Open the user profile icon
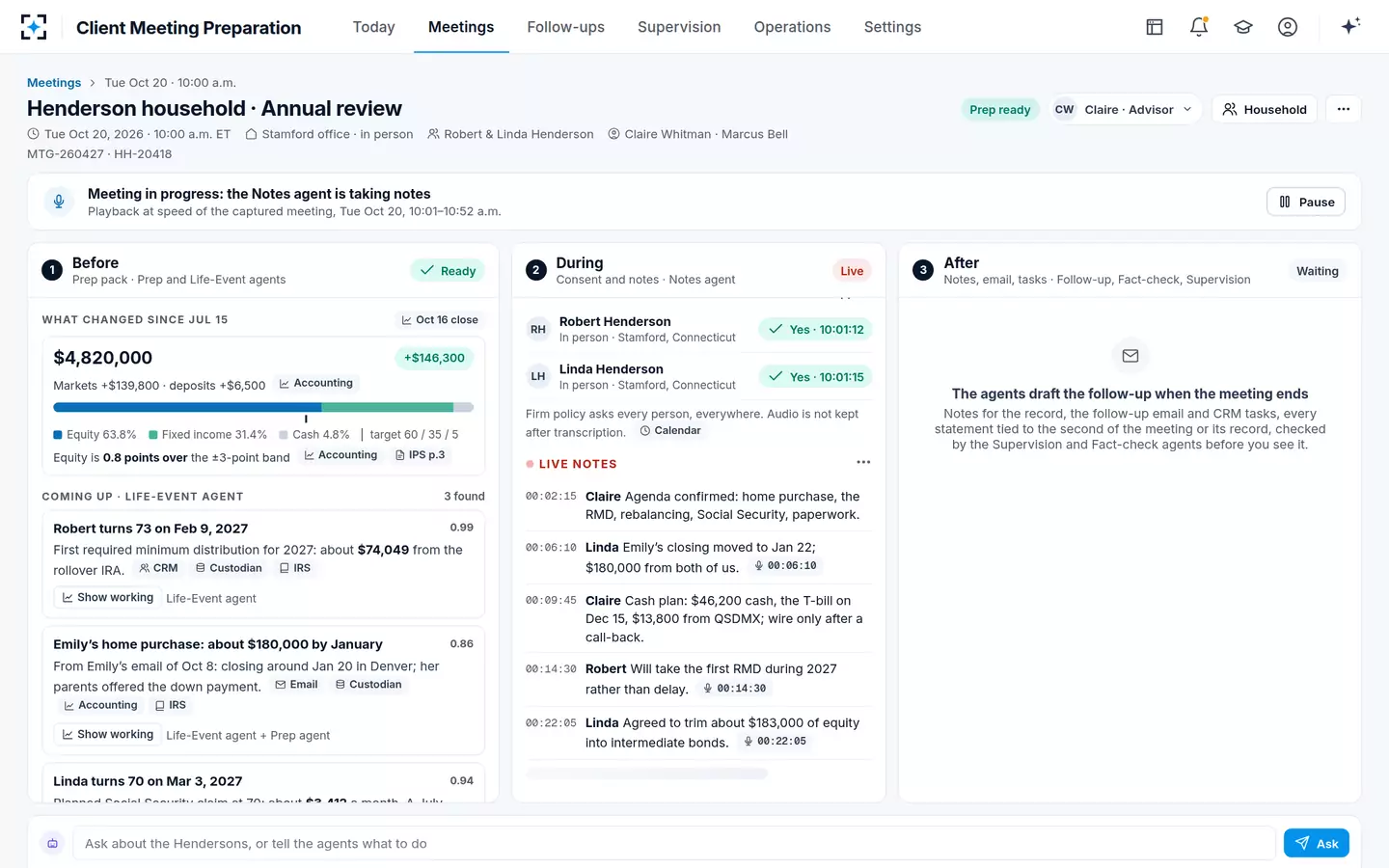Image resolution: width=1389 pixels, height=868 pixels. 1288,27
